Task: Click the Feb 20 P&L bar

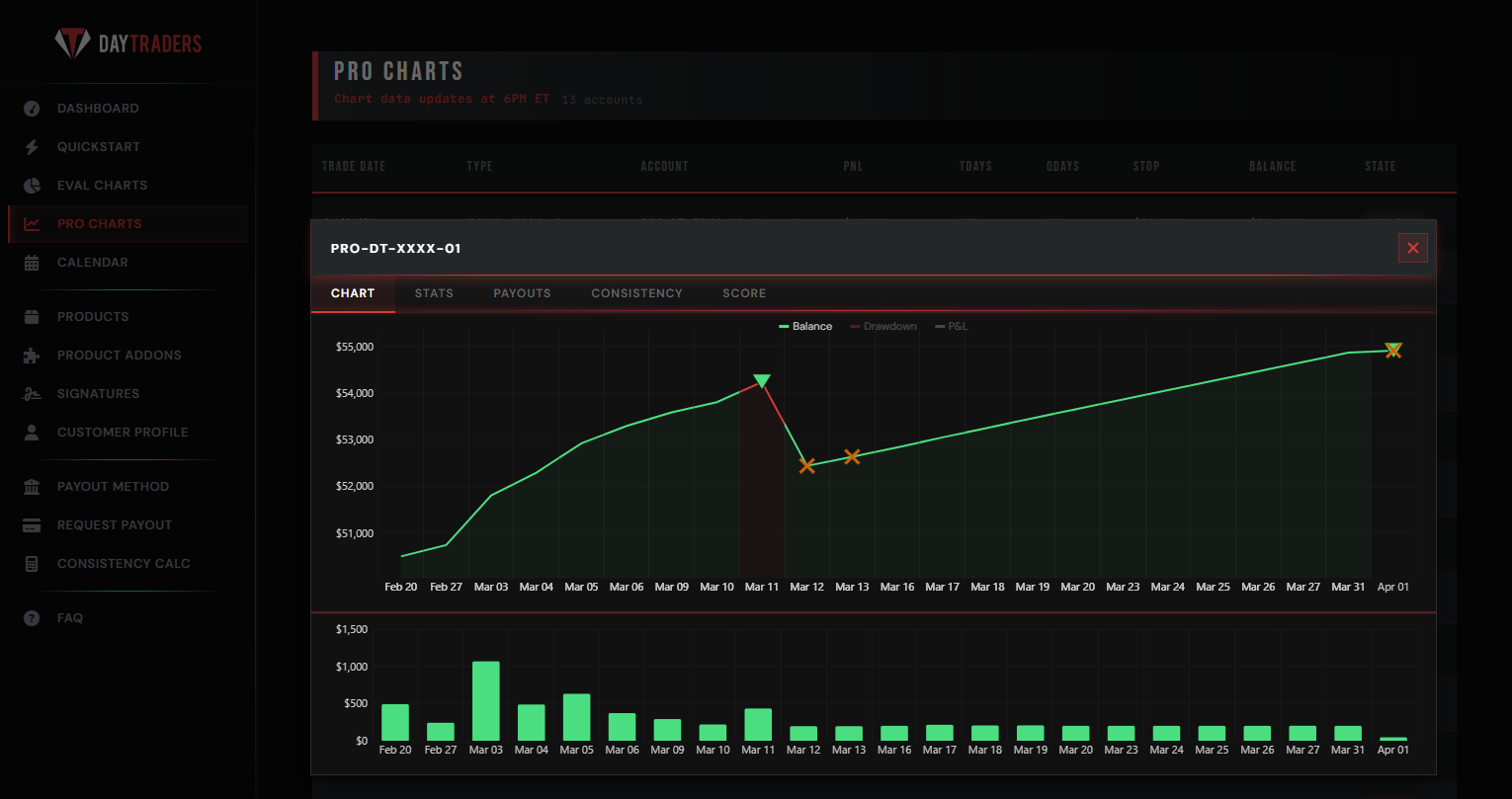Action: 395,722
